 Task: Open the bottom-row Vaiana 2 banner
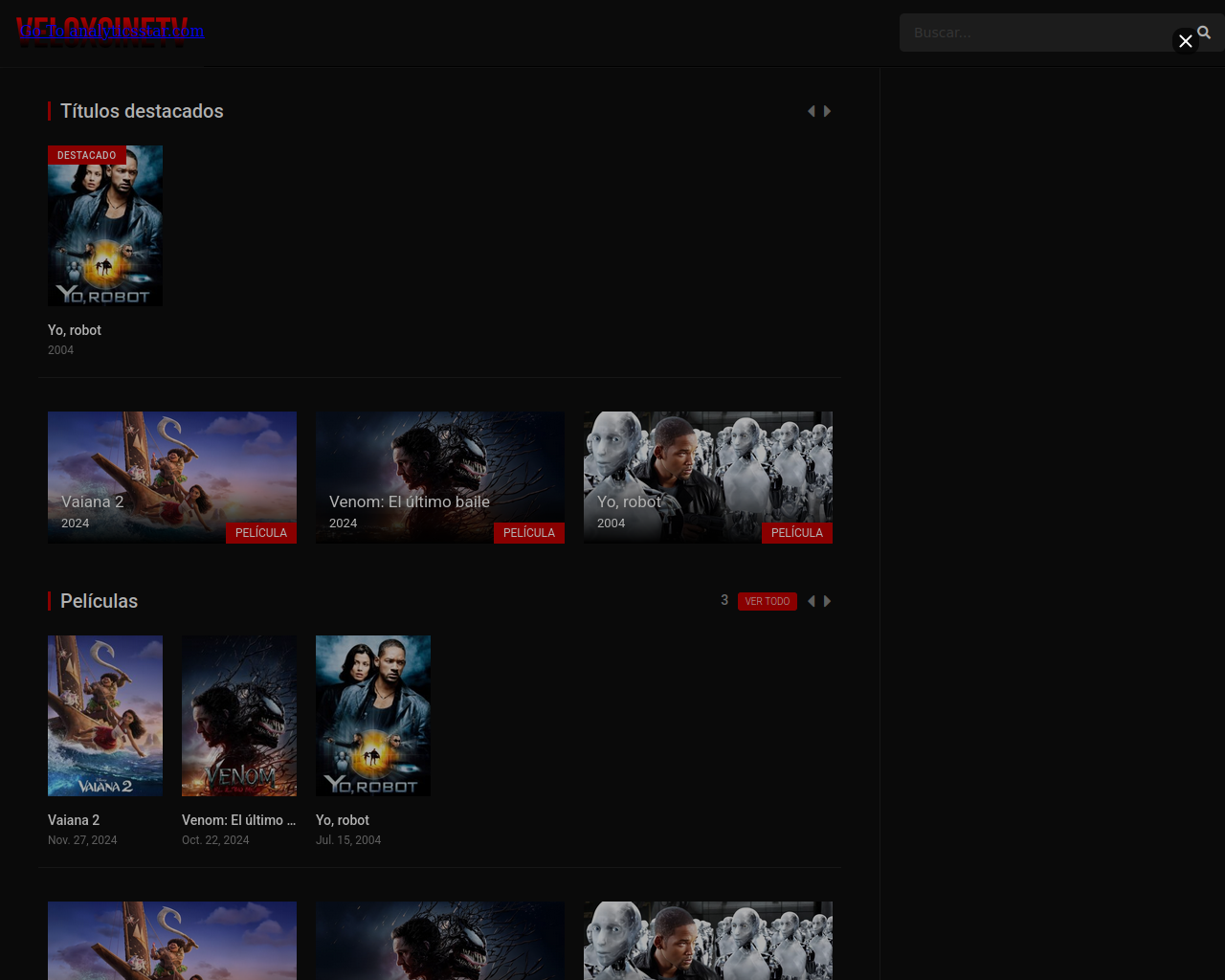pyautogui.click(x=172, y=941)
